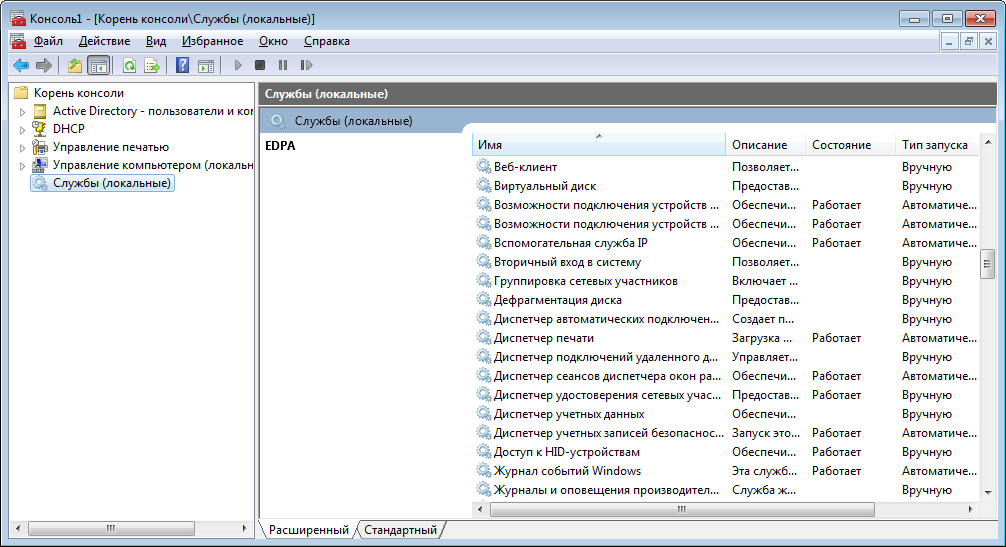The image size is (1006, 547).
Task: Click the services list vertical scrollbar thumb
Action: [x=987, y=264]
